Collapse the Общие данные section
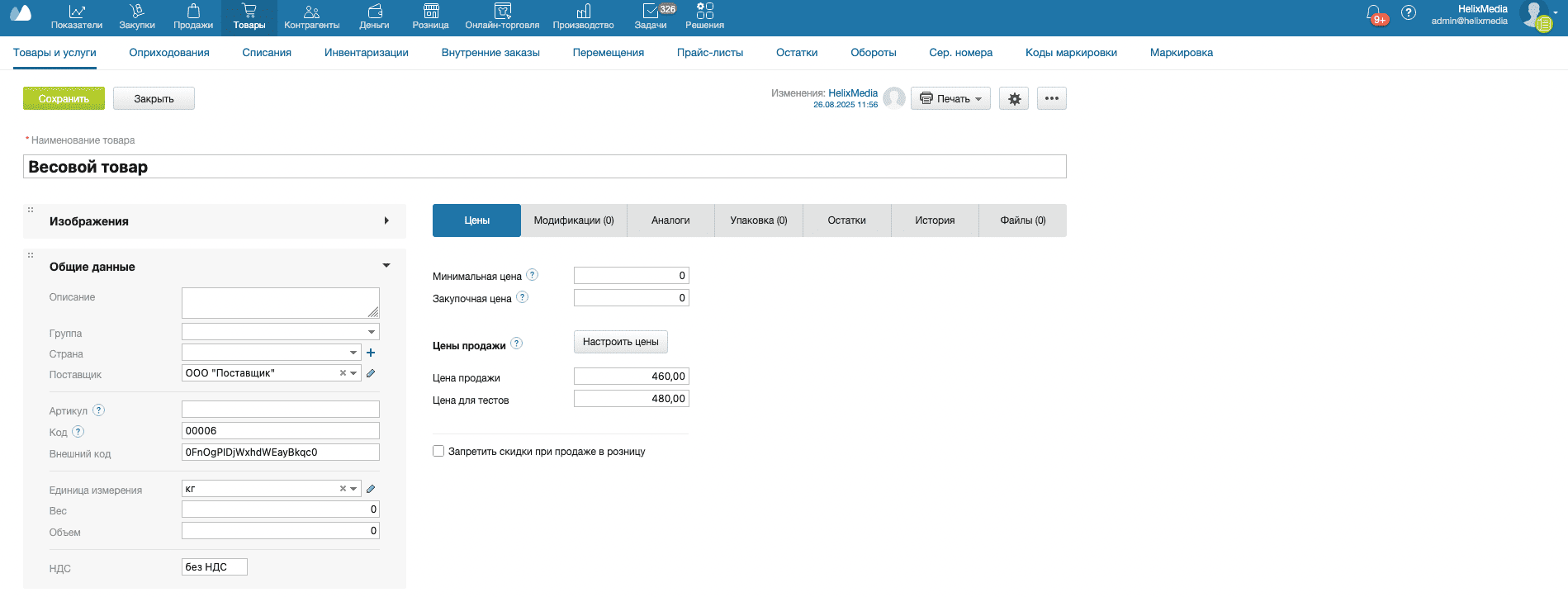1568x597 pixels. pyautogui.click(x=386, y=266)
